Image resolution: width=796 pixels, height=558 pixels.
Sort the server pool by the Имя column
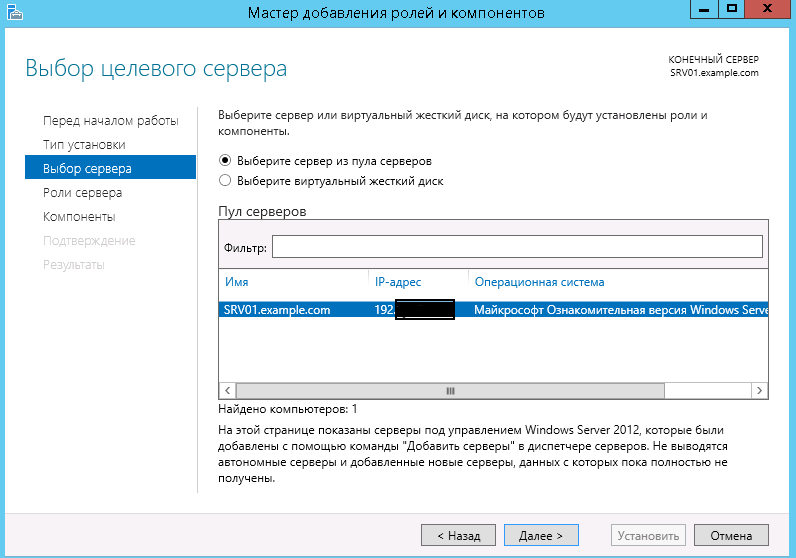coord(237,282)
